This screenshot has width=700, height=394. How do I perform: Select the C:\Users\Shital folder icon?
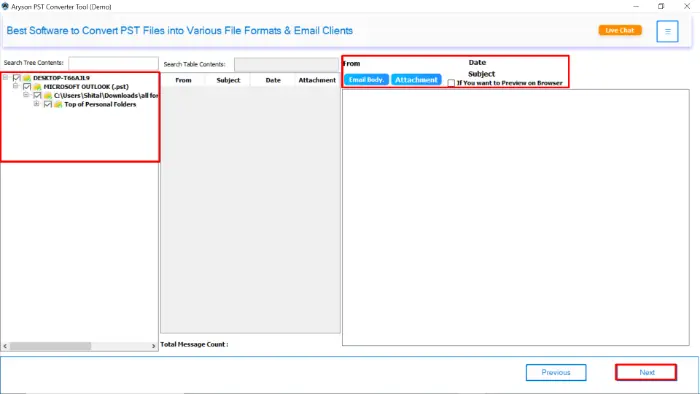(x=48, y=95)
